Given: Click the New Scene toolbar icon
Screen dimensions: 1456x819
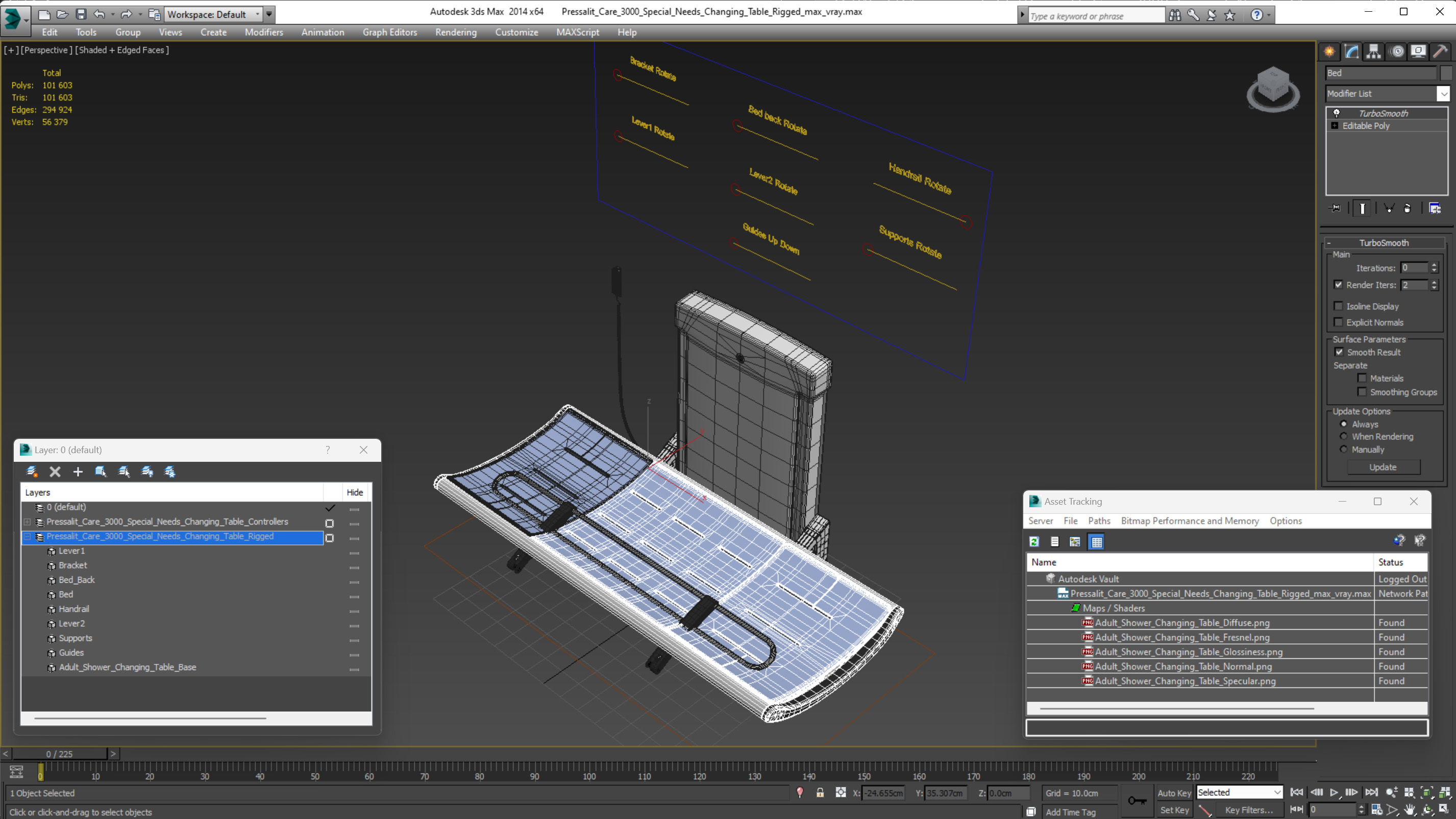Looking at the screenshot, I should tap(44, 14).
